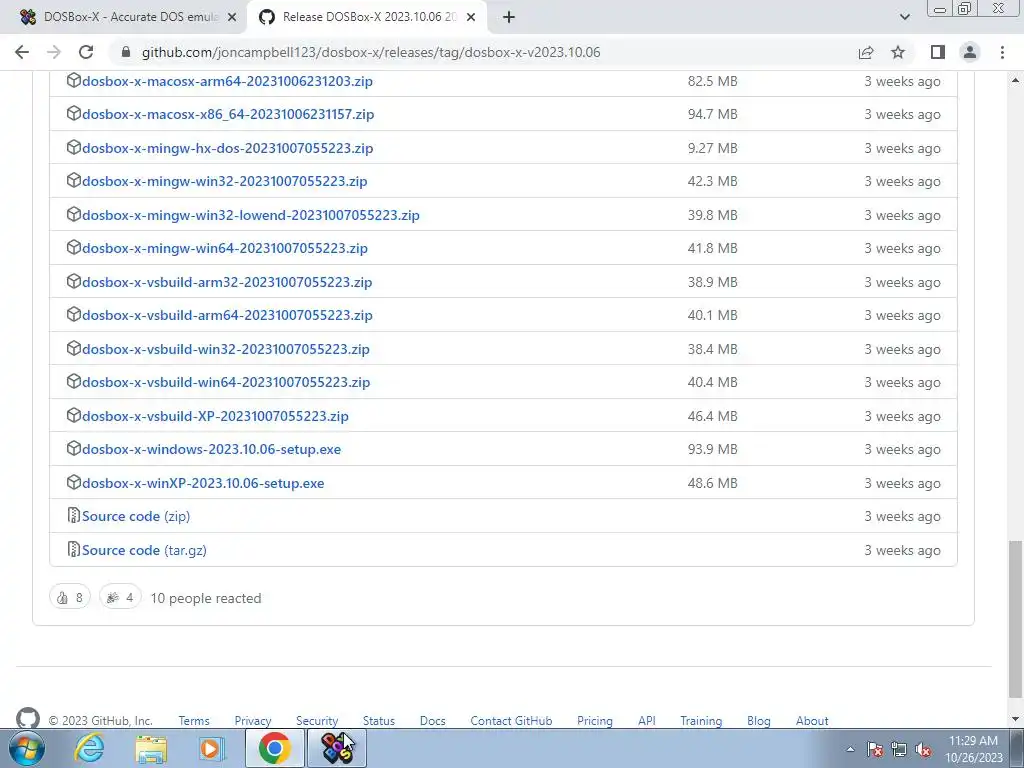
Task: Open the Training footer link
Action: coord(701,721)
